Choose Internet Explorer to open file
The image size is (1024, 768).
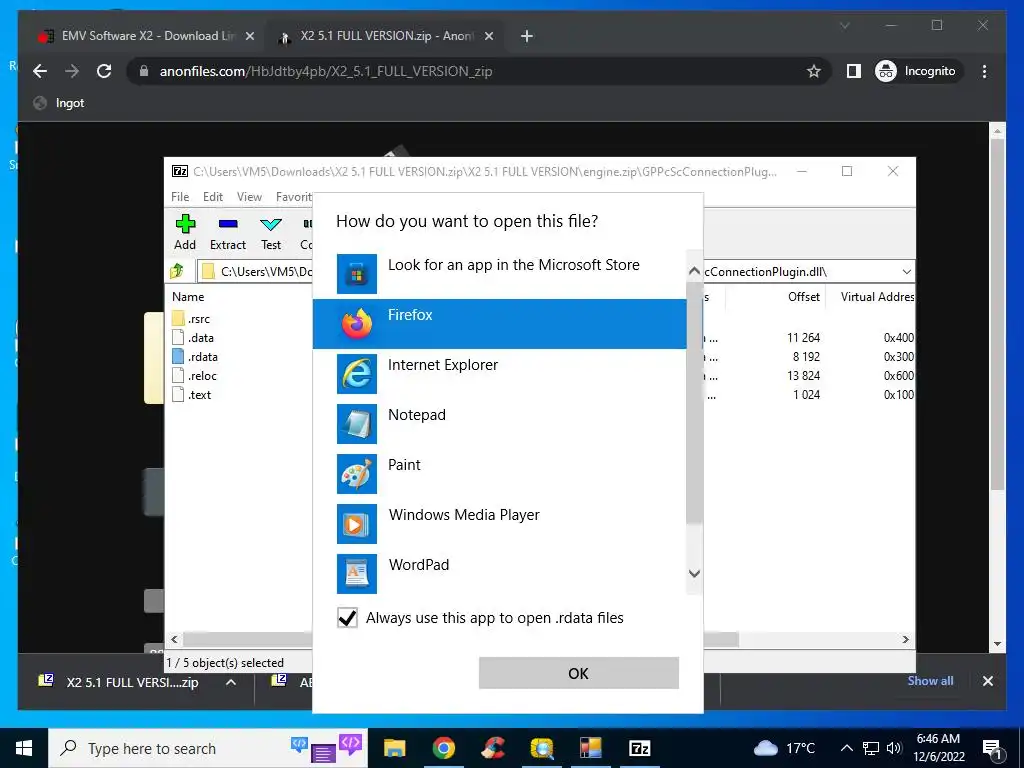click(x=500, y=374)
